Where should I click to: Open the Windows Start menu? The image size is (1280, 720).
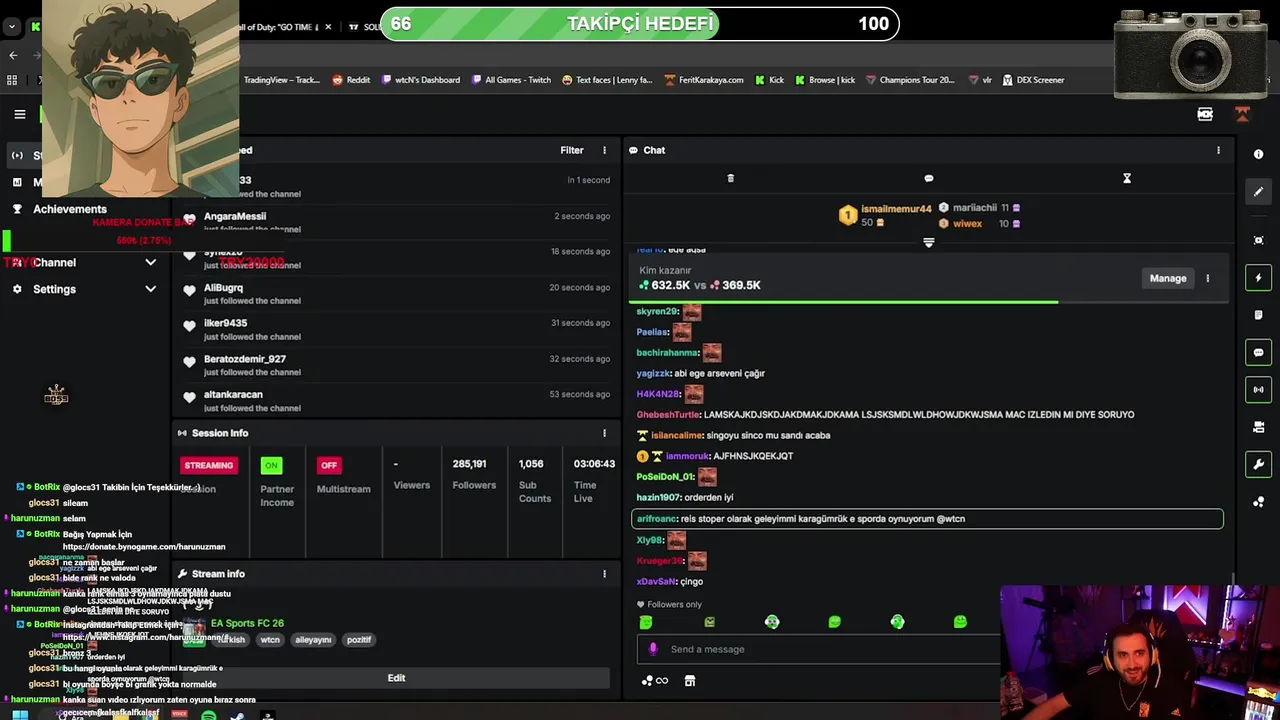tap(19, 715)
